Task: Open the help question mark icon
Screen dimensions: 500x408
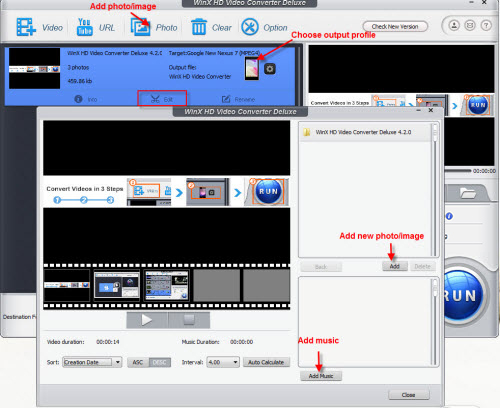Action: pos(486,25)
